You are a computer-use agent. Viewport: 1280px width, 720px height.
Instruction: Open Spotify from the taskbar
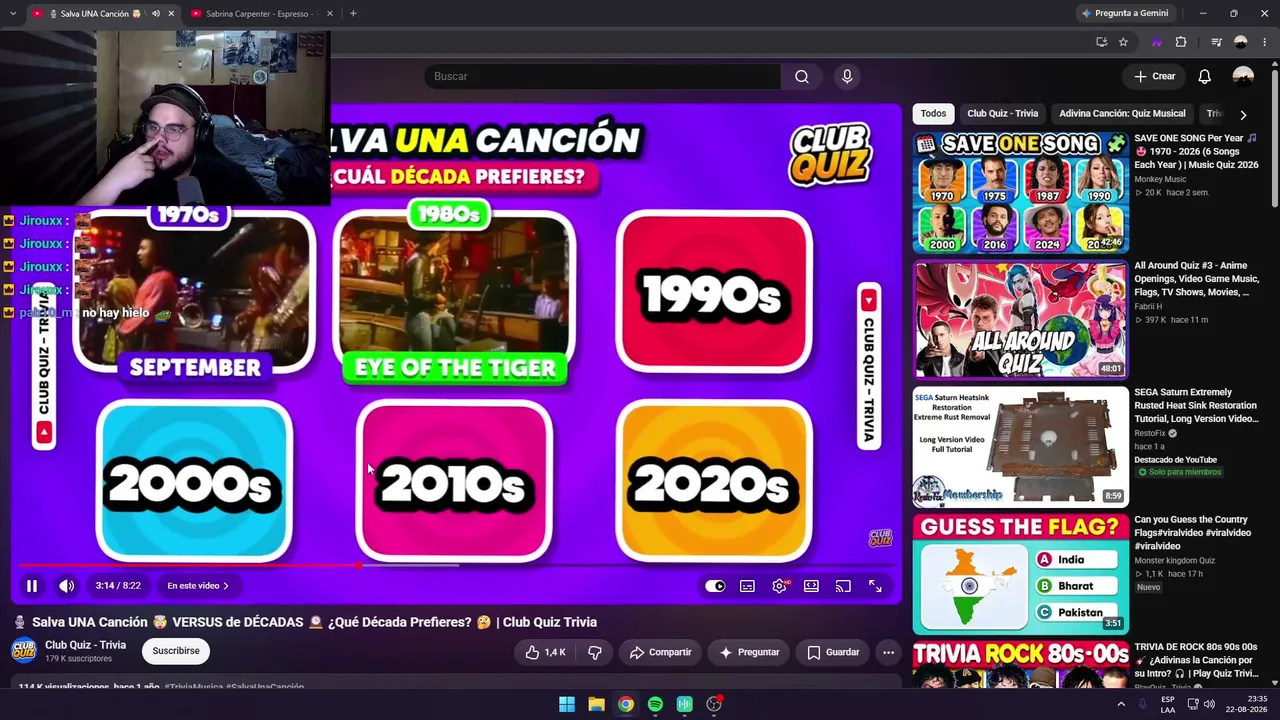coord(655,704)
